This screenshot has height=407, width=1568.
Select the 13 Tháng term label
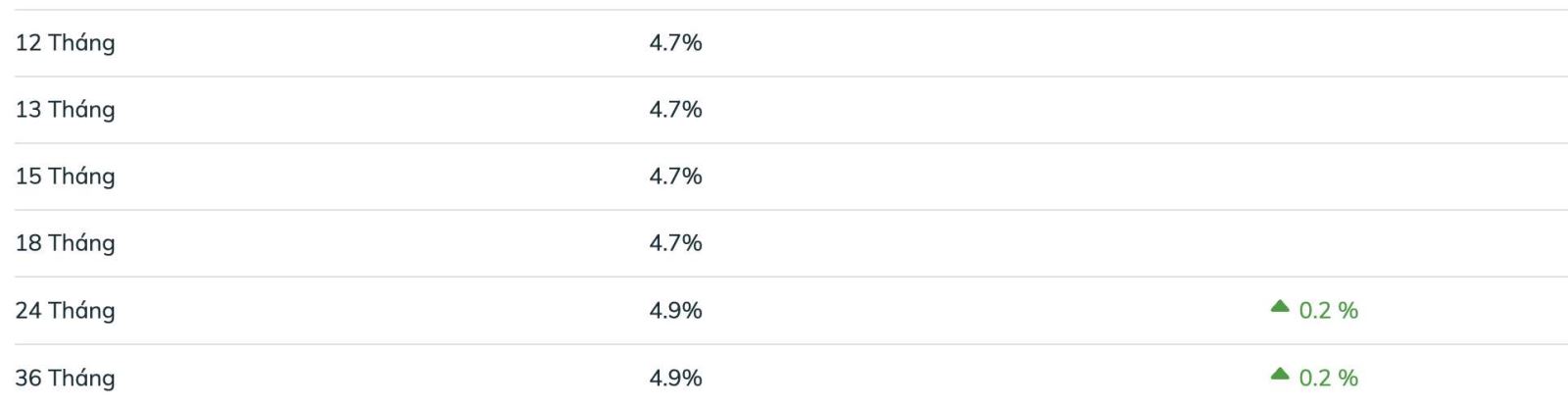(65, 110)
